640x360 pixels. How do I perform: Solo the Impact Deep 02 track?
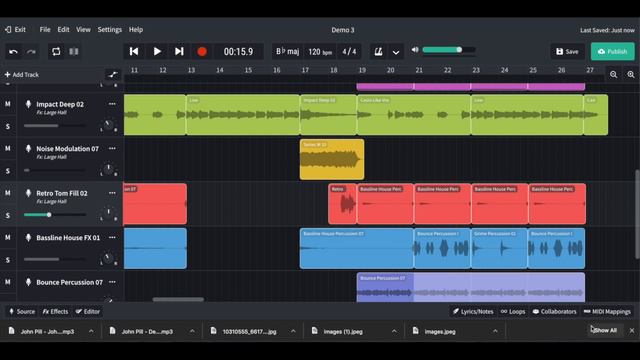coord(8,126)
